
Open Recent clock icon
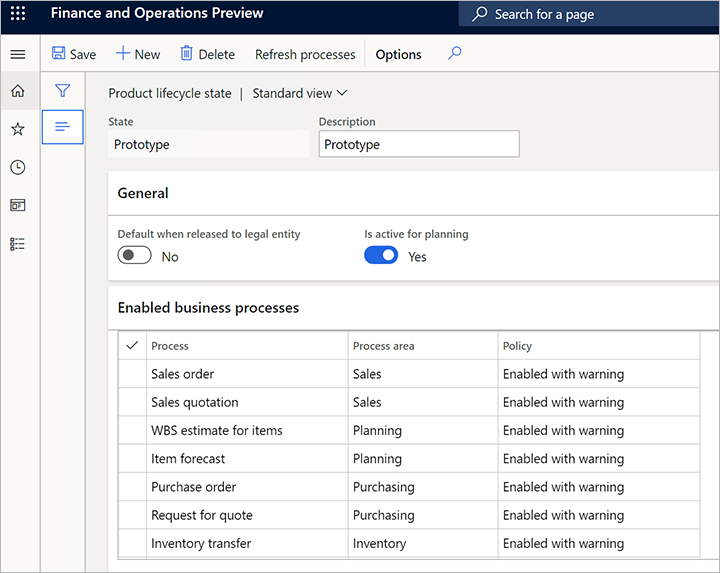coord(18,167)
